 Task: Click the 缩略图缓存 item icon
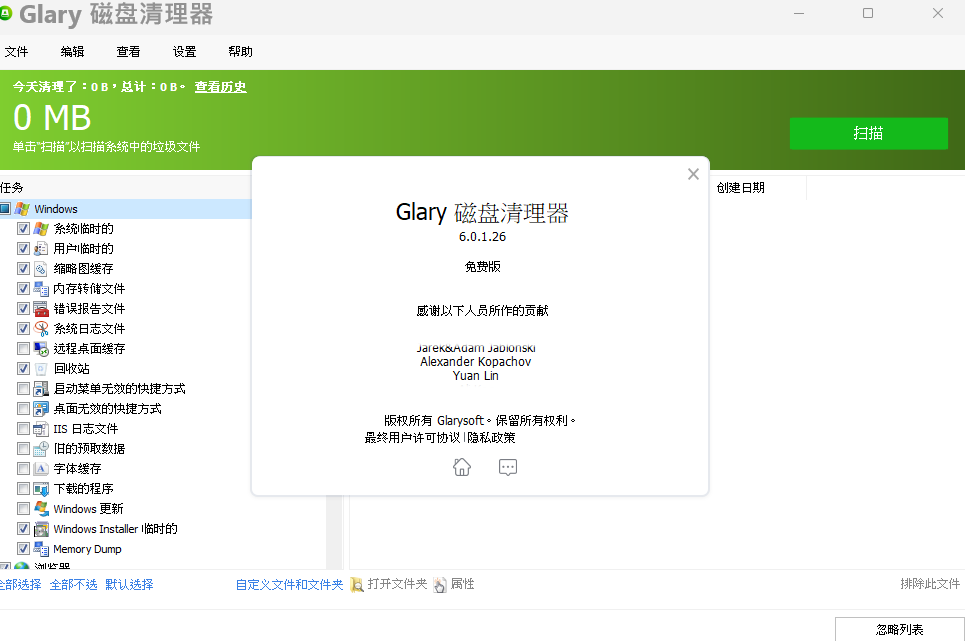41,269
